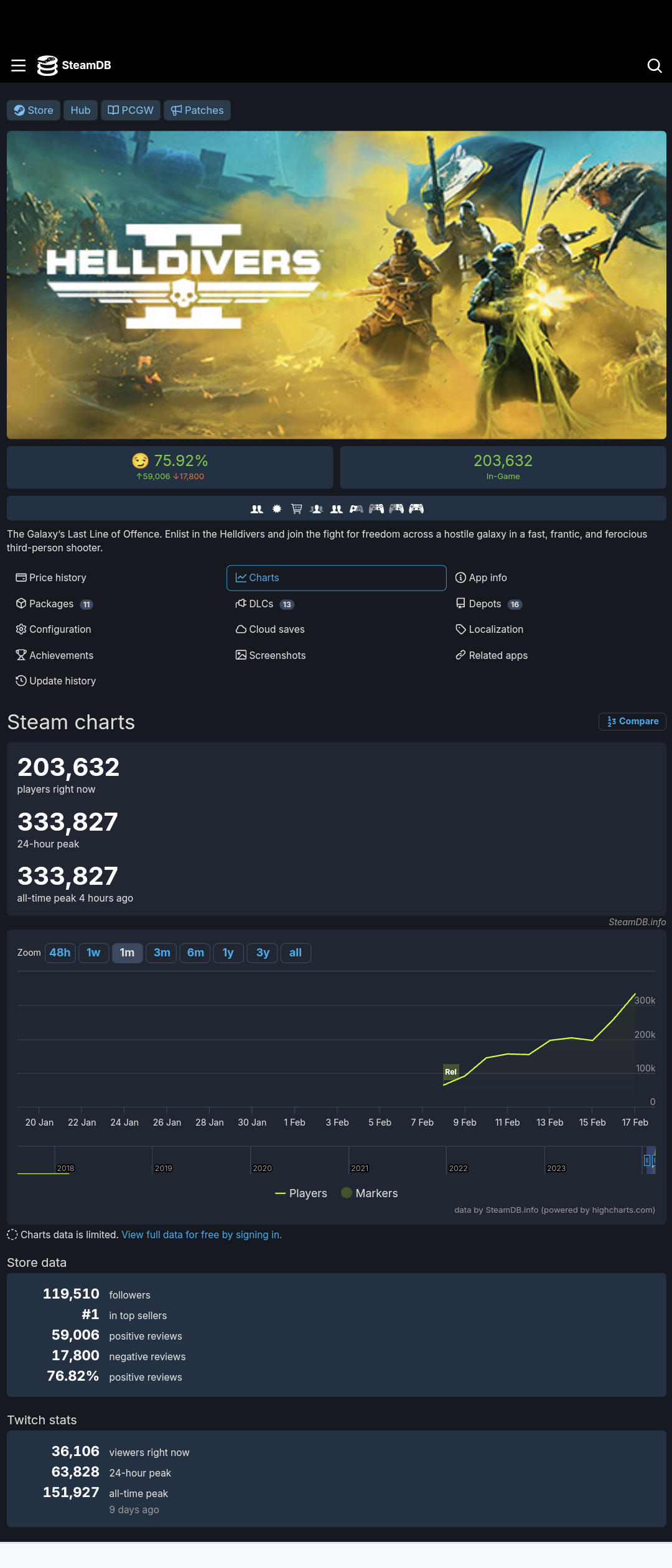672x1568 pixels.
Task: Click the Compare button
Action: click(632, 721)
